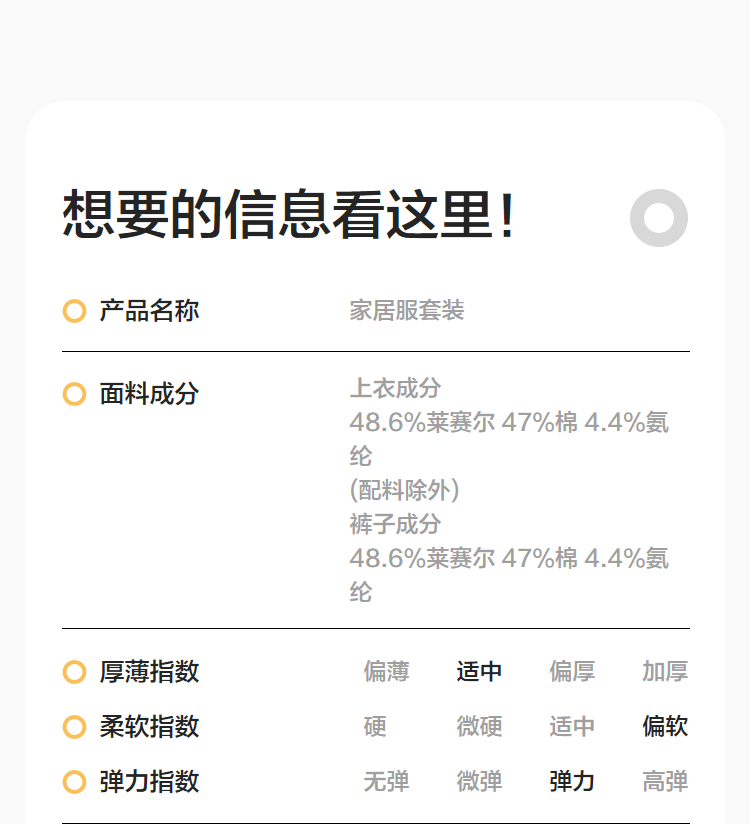750x824 pixels.
Task: Click the 上衣成分 fabric label
Action: click(395, 388)
